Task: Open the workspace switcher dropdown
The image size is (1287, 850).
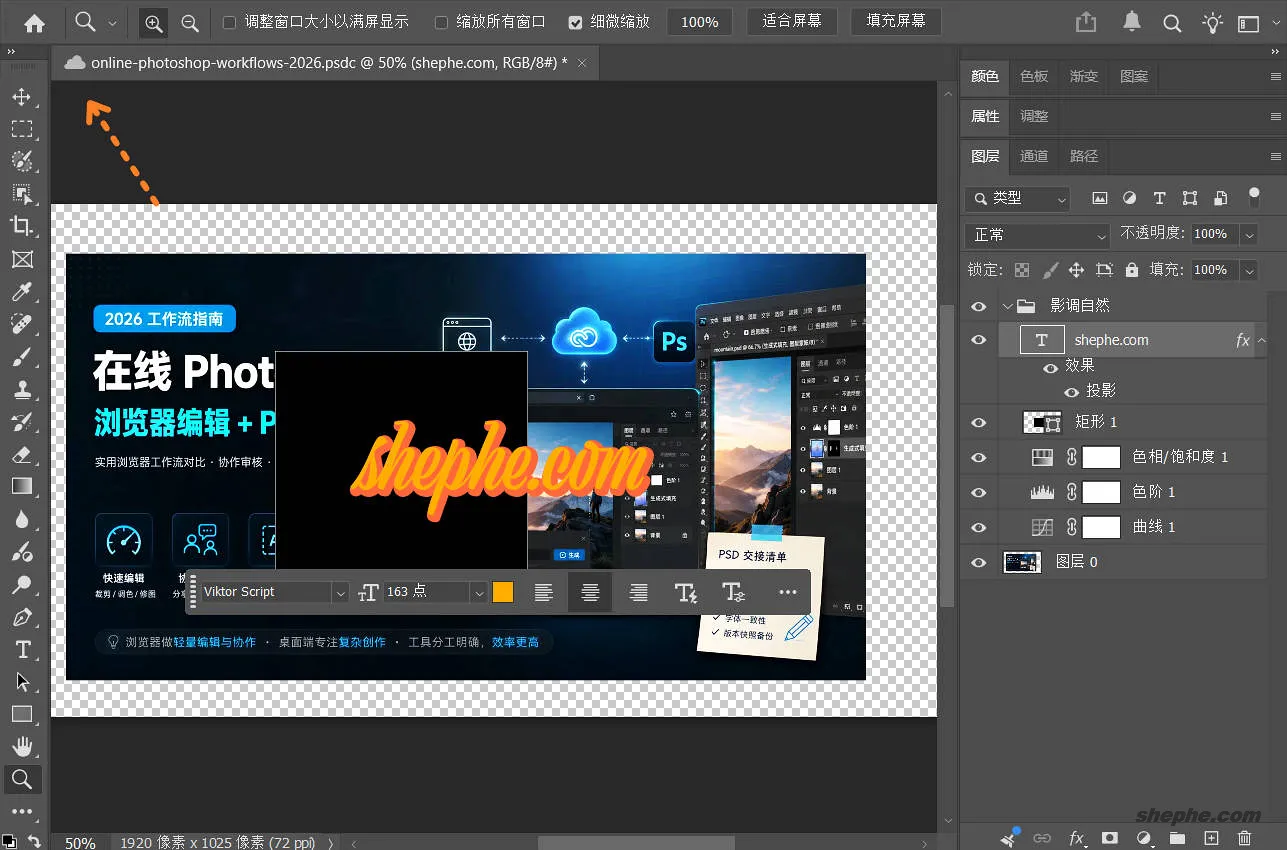Action: 1248,22
